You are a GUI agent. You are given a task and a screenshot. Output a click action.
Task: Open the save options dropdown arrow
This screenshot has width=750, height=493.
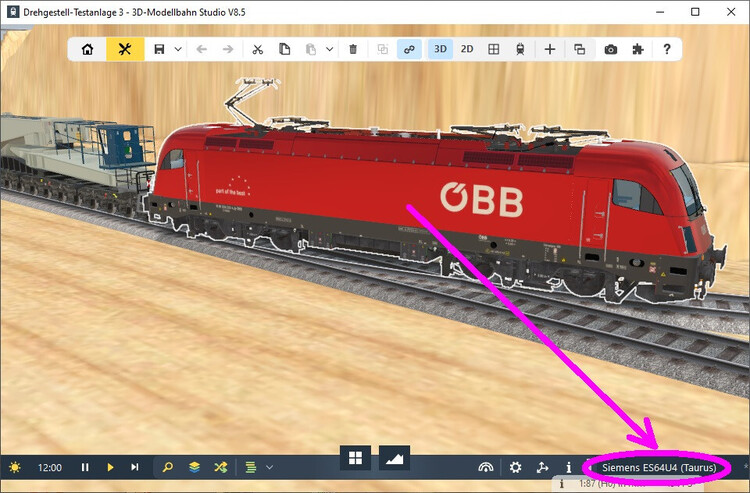coord(178,49)
